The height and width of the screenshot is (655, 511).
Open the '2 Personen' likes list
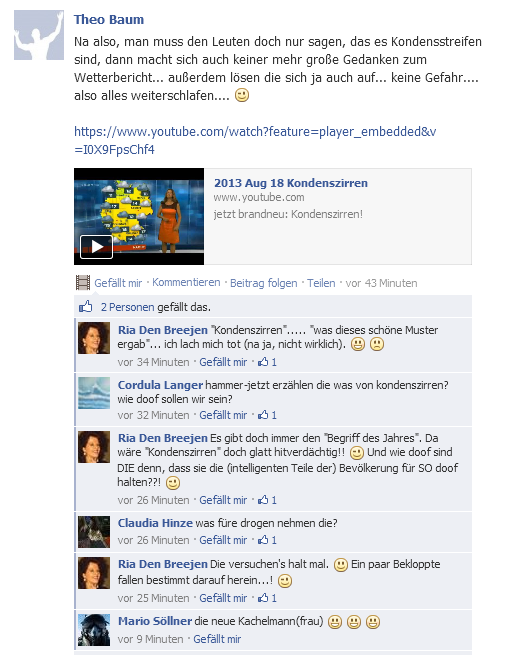coord(127,307)
